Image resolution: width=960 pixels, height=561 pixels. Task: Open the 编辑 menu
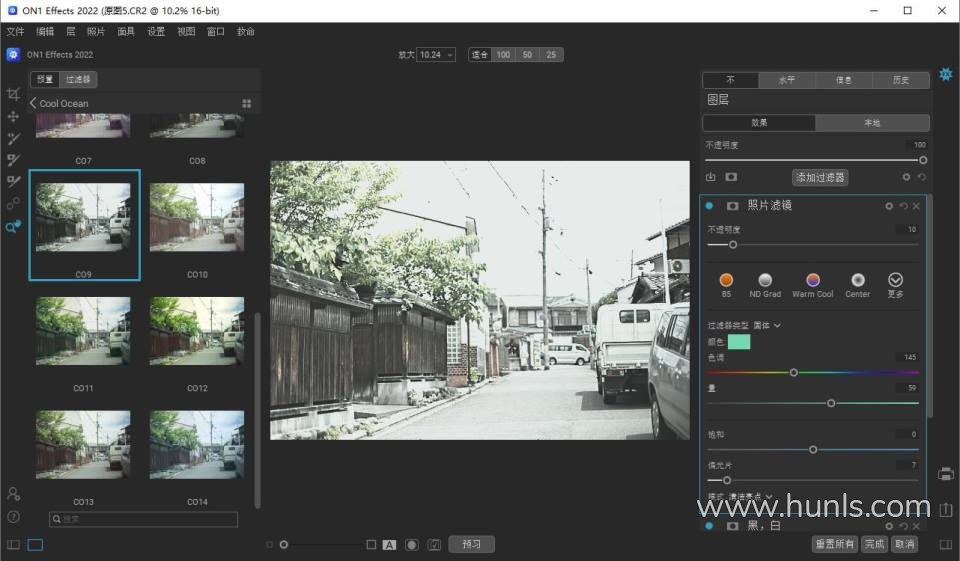[x=45, y=31]
